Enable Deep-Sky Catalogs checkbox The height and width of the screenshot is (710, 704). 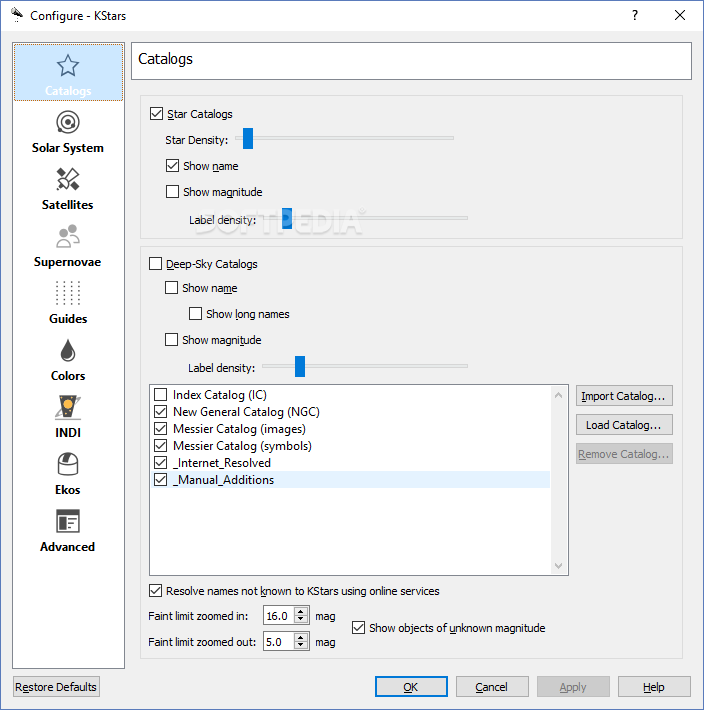(155, 264)
